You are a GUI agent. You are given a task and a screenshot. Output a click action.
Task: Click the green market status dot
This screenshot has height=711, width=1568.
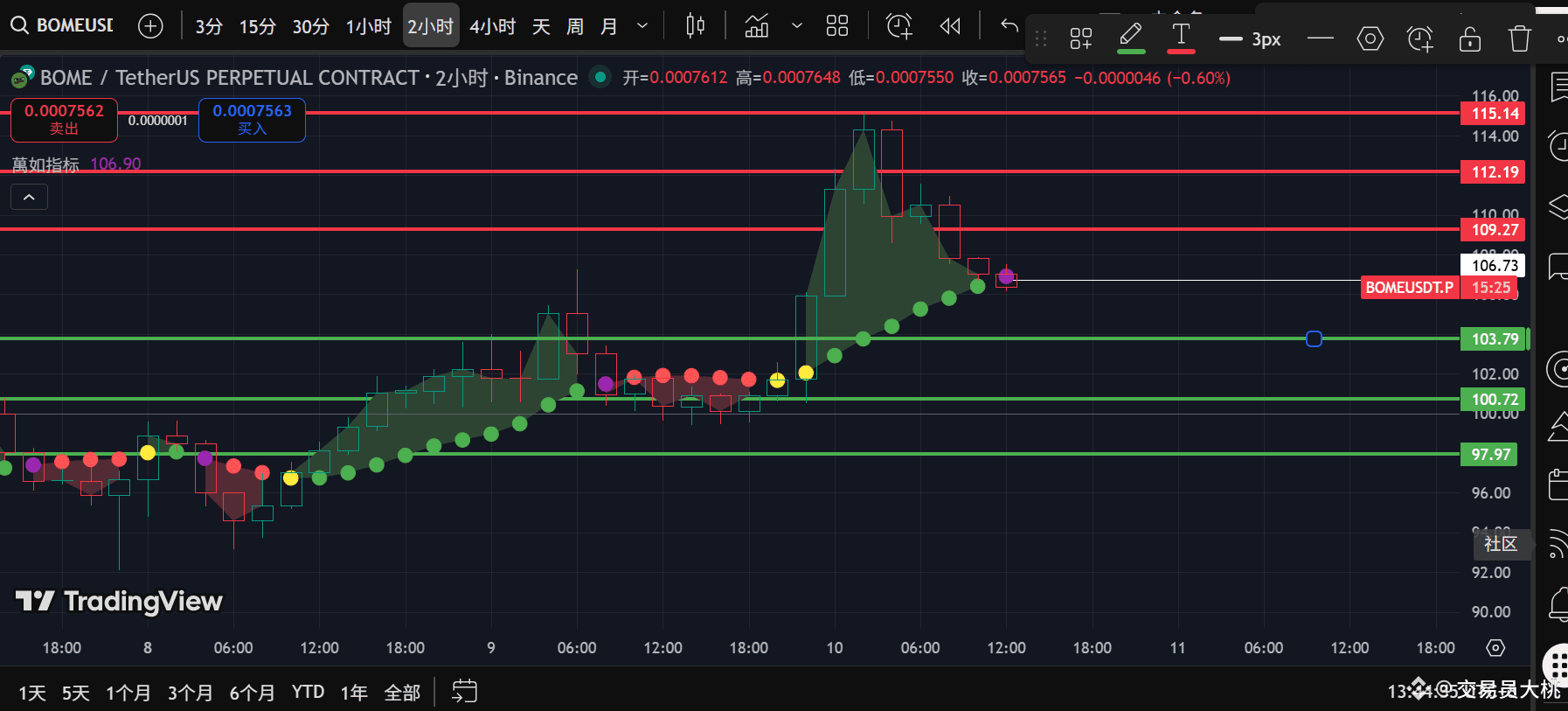pyautogui.click(x=600, y=77)
